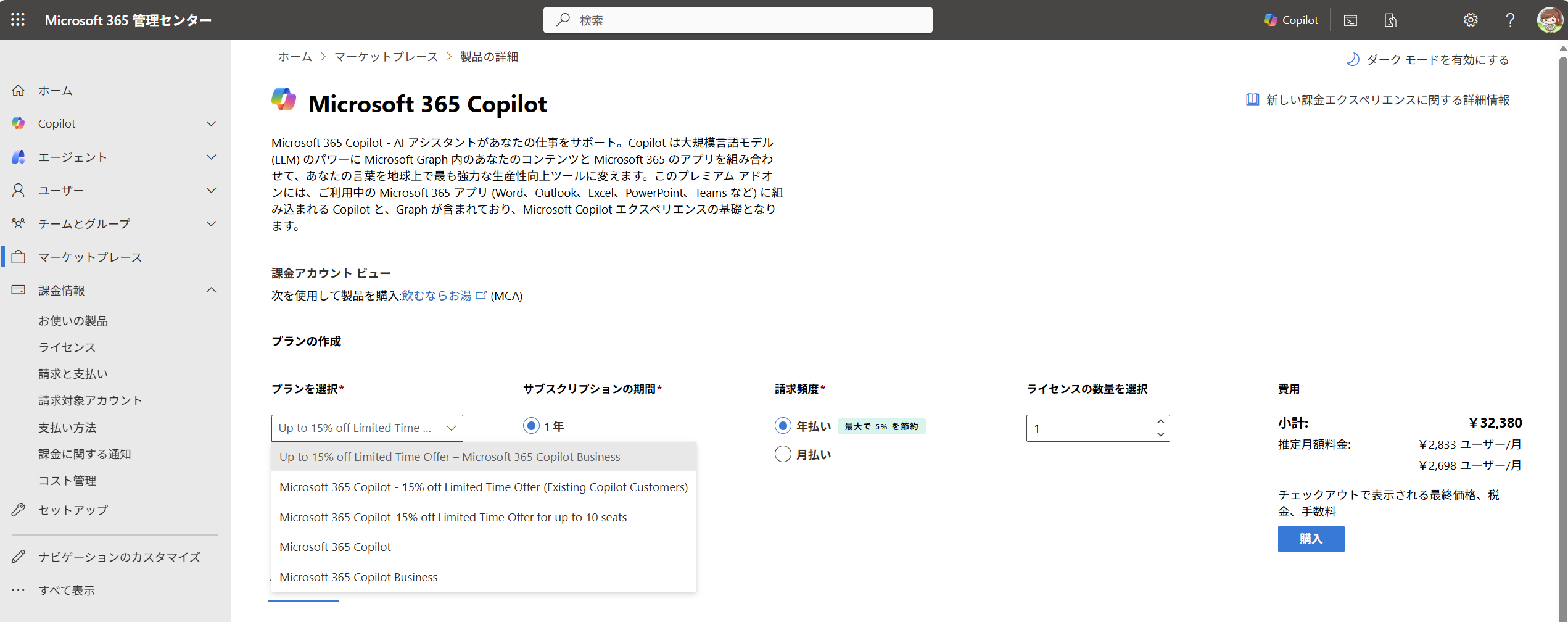Click the Show all ellipsis icon
The image size is (1568, 622).
19,590
